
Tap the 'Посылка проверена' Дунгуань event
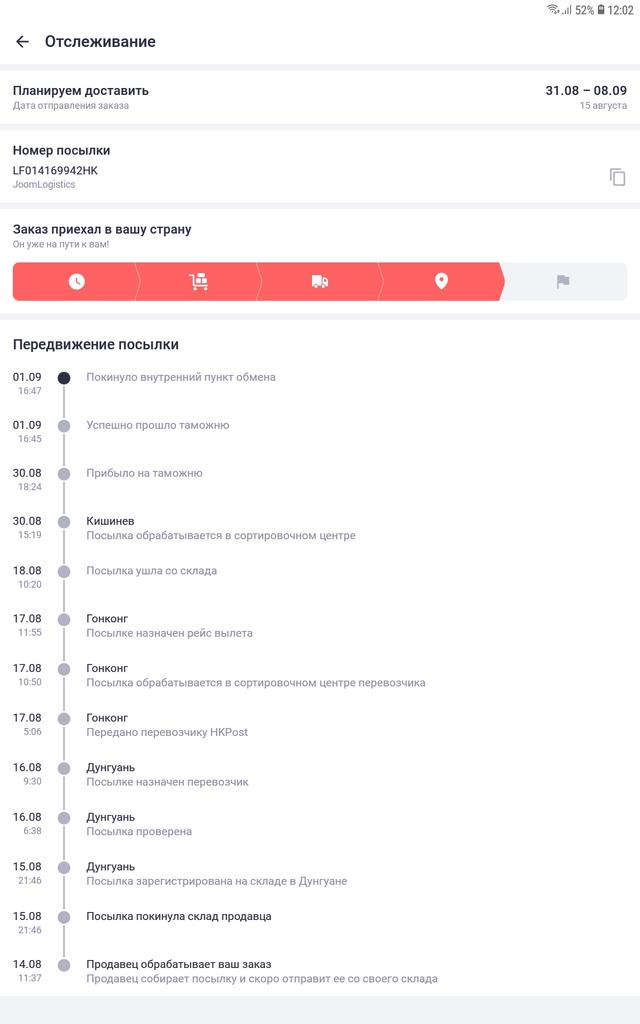click(139, 831)
